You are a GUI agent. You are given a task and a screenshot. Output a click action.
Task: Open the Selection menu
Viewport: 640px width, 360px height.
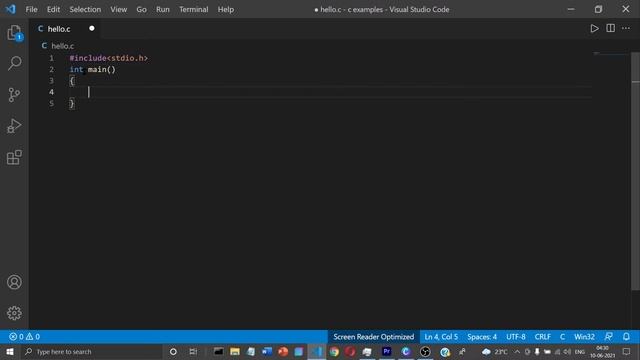85,9
